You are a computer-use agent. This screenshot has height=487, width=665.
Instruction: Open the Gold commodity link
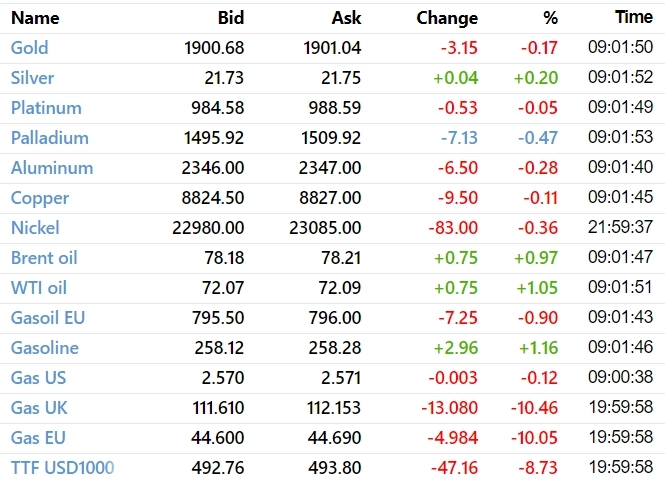pyautogui.click(x=29, y=48)
